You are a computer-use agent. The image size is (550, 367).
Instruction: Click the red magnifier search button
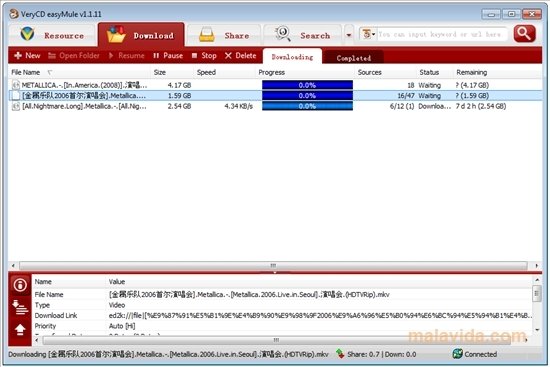(524, 34)
